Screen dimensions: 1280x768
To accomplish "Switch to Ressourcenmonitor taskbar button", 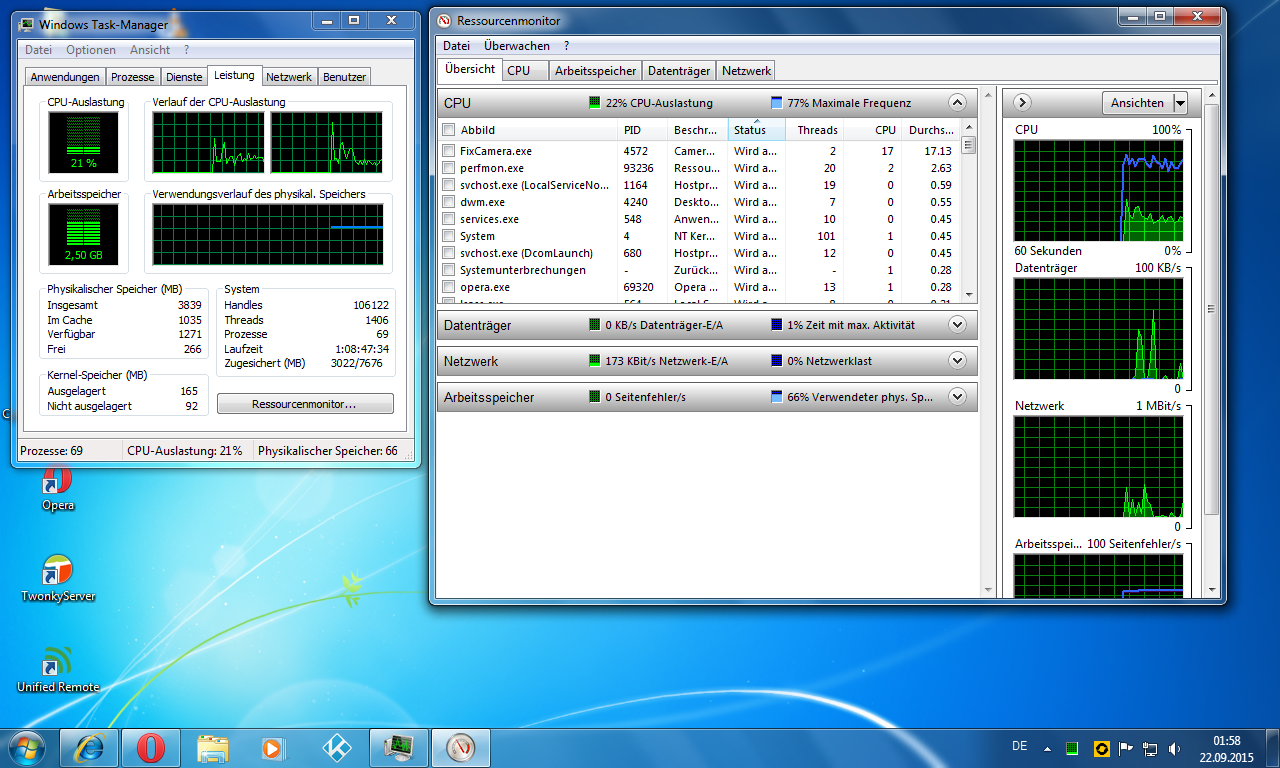I will [461, 747].
